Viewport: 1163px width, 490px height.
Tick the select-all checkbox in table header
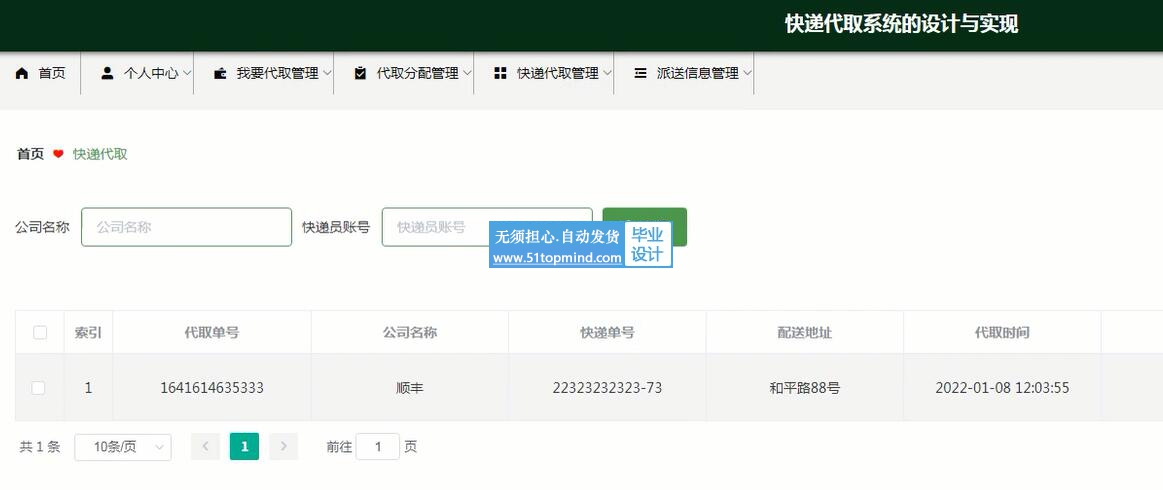pos(40,333)
